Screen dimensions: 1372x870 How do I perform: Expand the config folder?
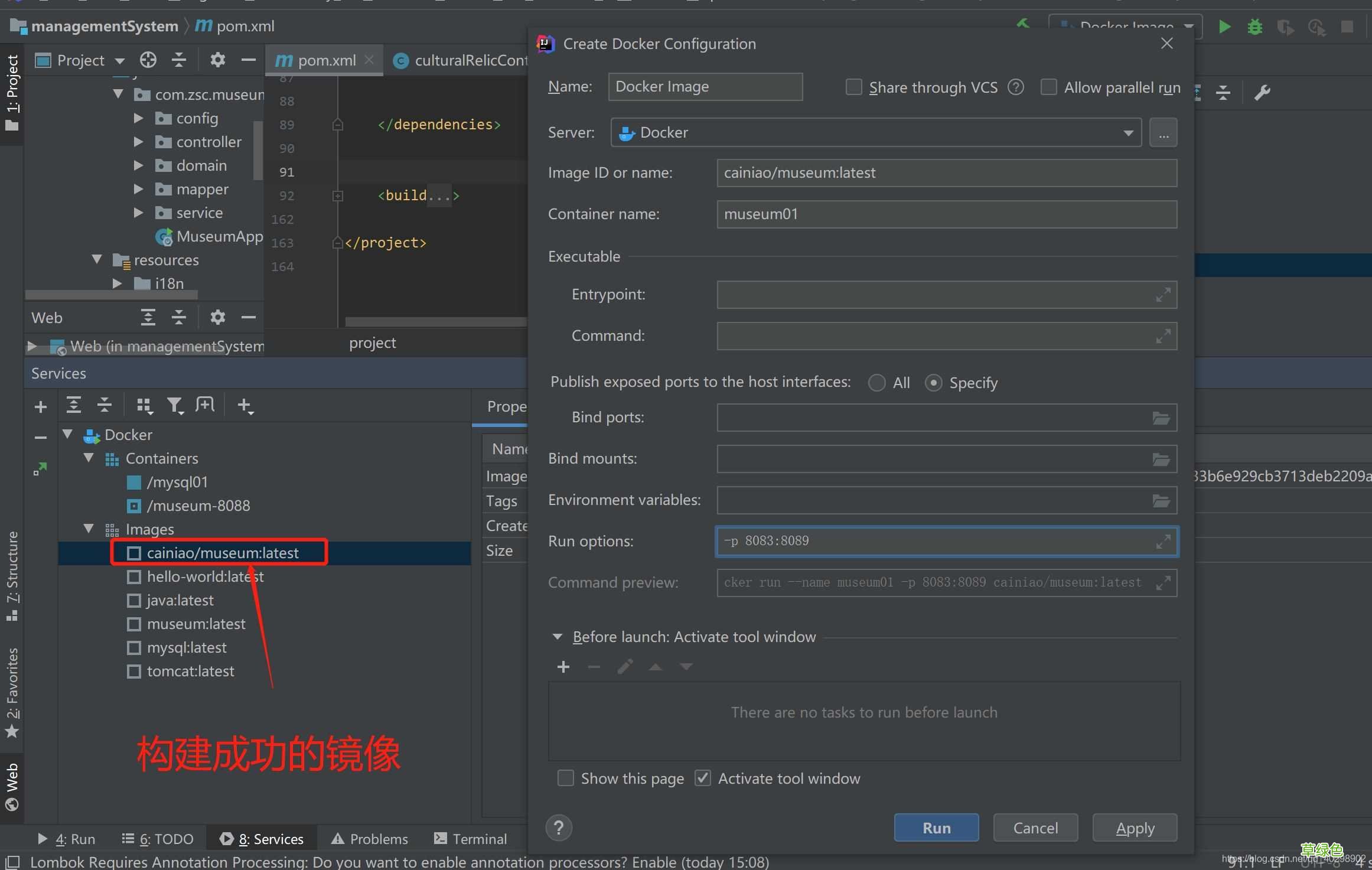138,118
